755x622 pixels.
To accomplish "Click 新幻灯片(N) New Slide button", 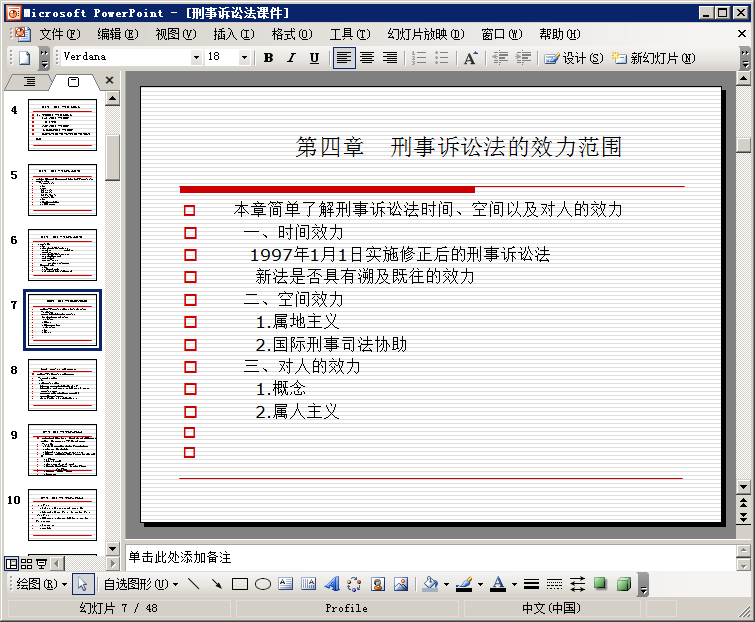I will pyautogui.click(x=654, y=58).
